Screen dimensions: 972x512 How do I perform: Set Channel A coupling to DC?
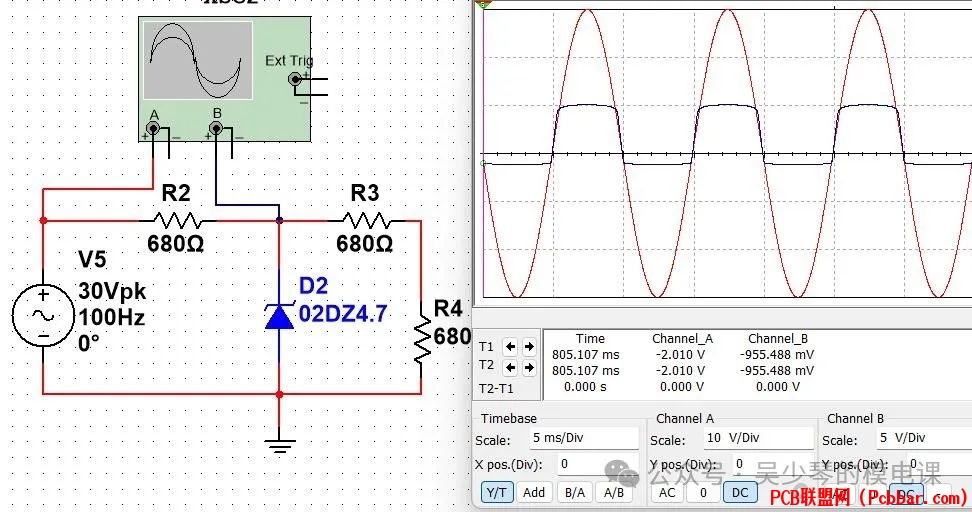[740, 493]
